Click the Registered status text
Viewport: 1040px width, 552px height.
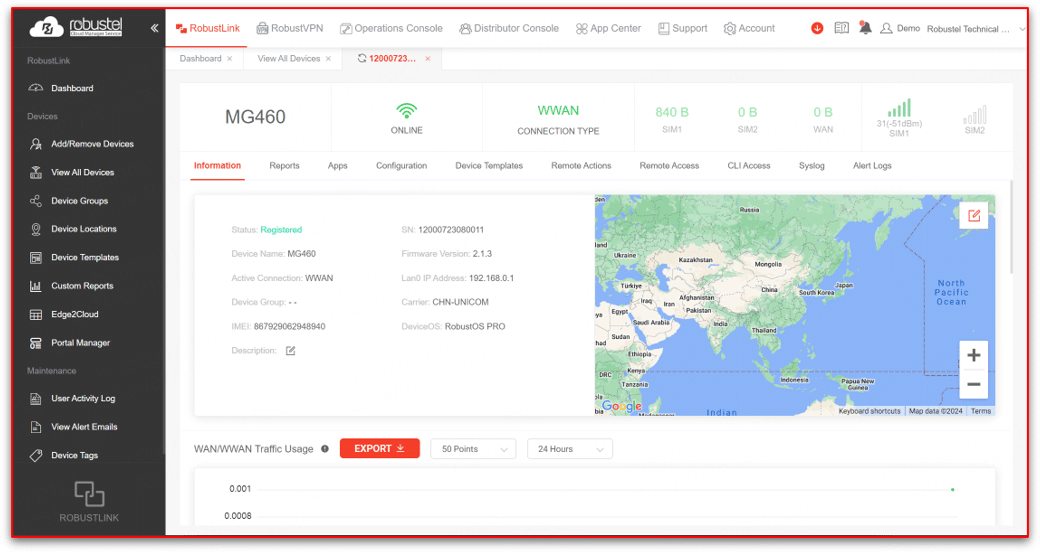(x=281, y=230)
